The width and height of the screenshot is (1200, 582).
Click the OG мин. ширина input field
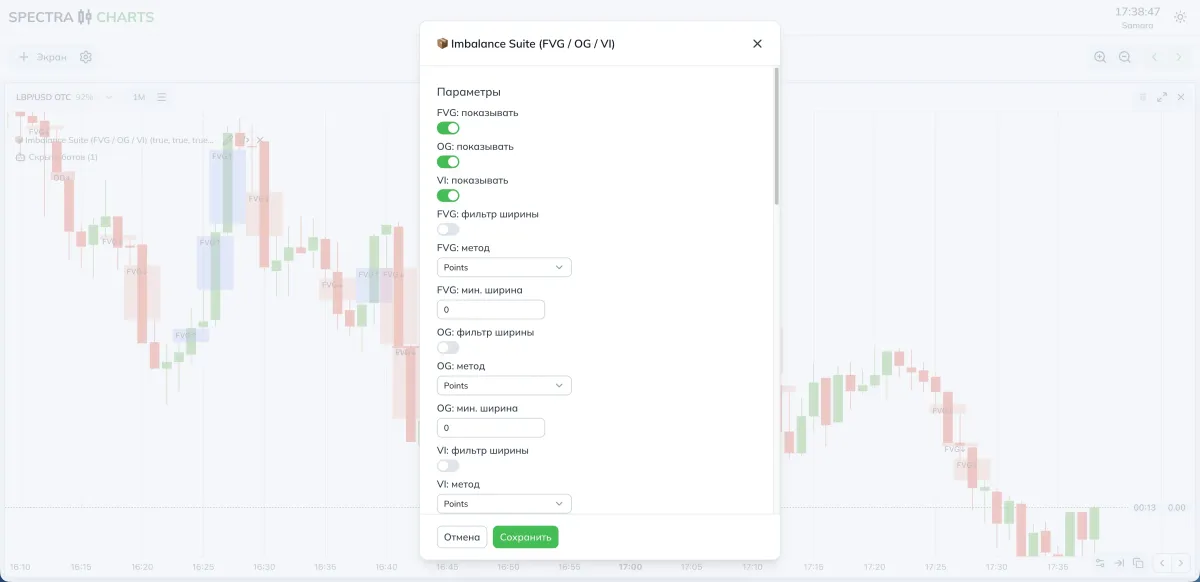489,427
